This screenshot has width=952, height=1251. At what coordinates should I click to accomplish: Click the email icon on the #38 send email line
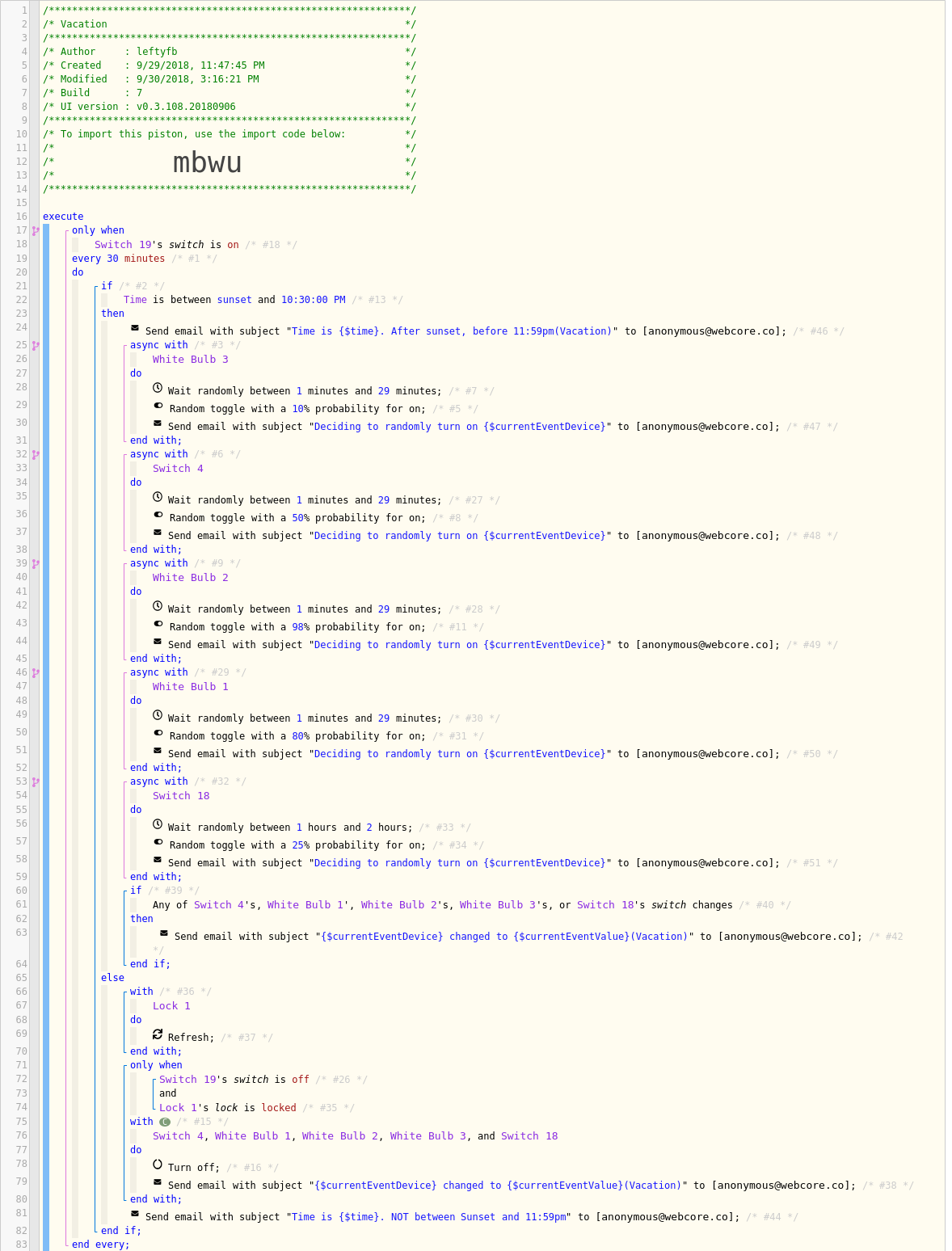pyautogui.click(x=158, y=1183)
